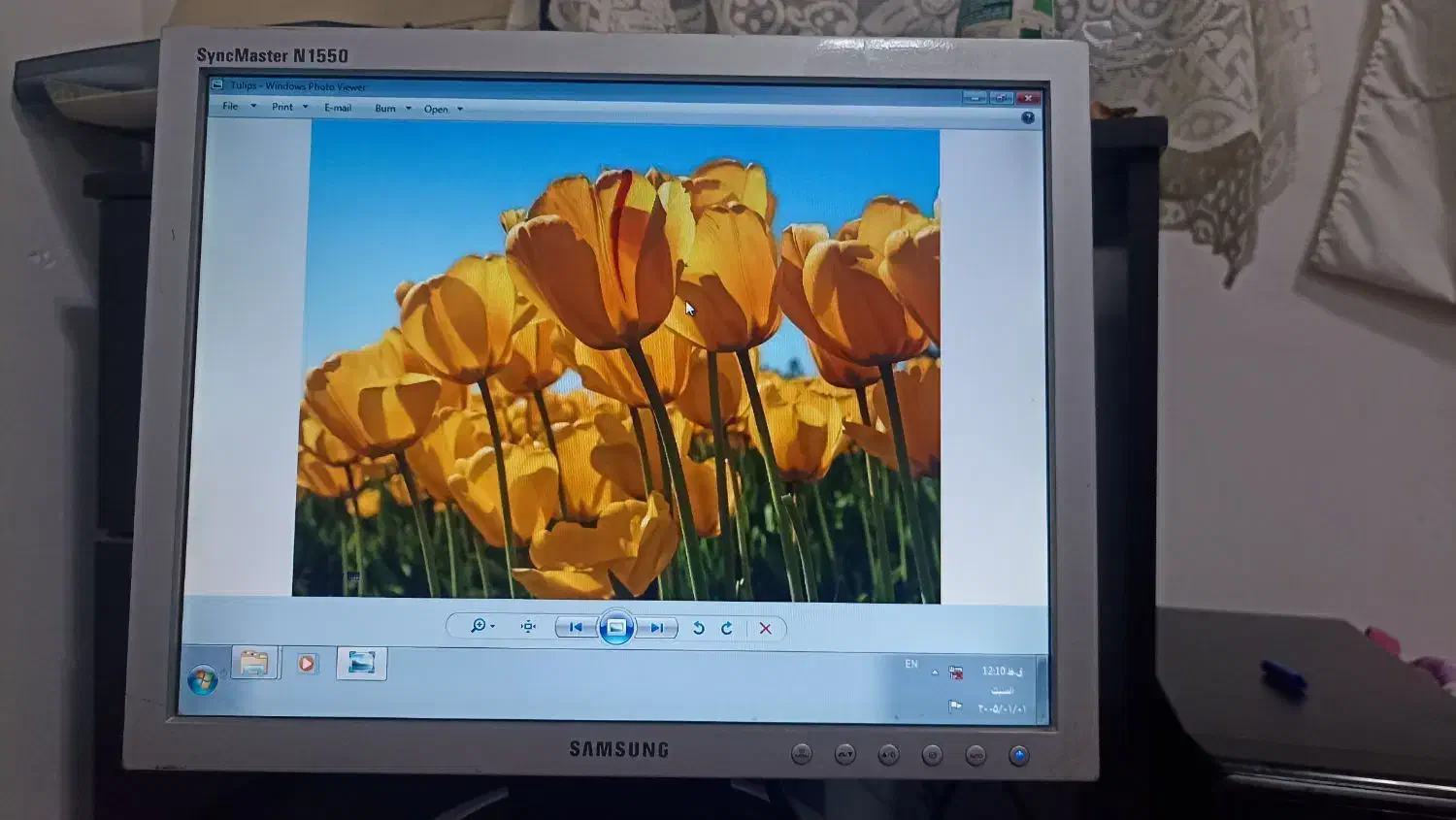Viewport: 1456px width, 820px height.
Task: Click Photo Viewer taskbar button
Action: click(x=361, y=664)
